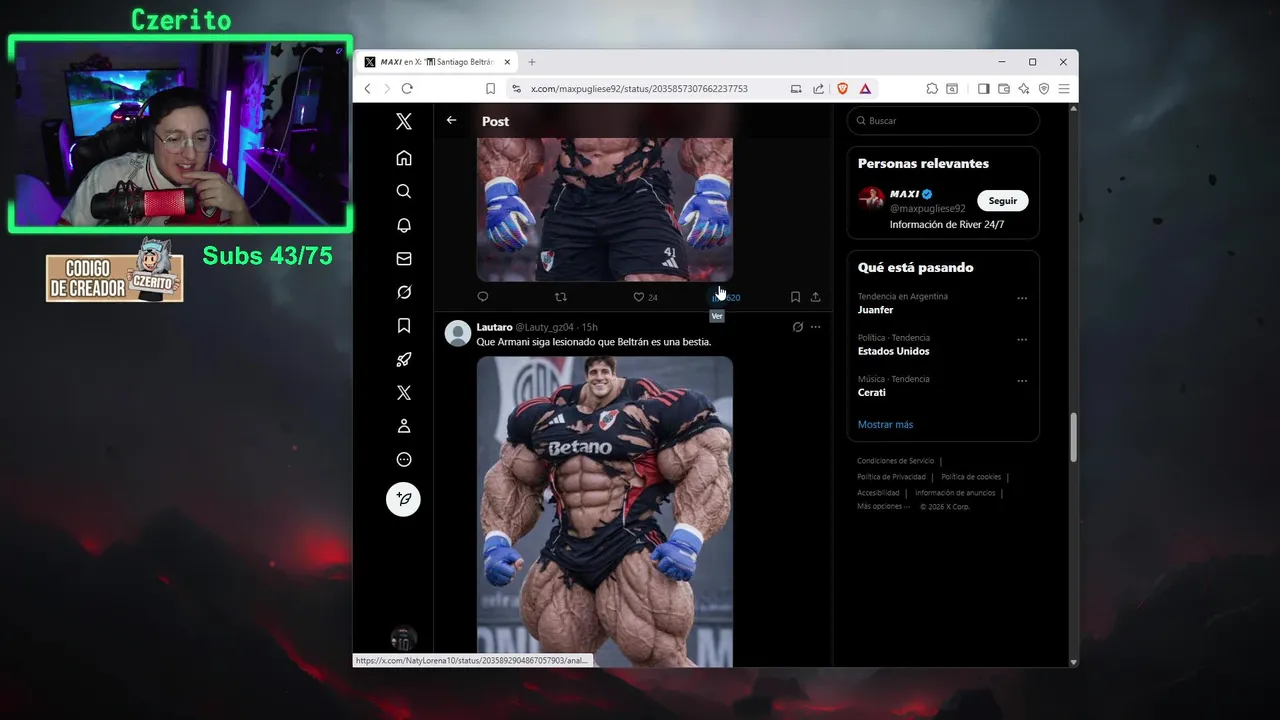
Task: Open Leo AI sparkle icon
Action: [x=1024, y=89]
